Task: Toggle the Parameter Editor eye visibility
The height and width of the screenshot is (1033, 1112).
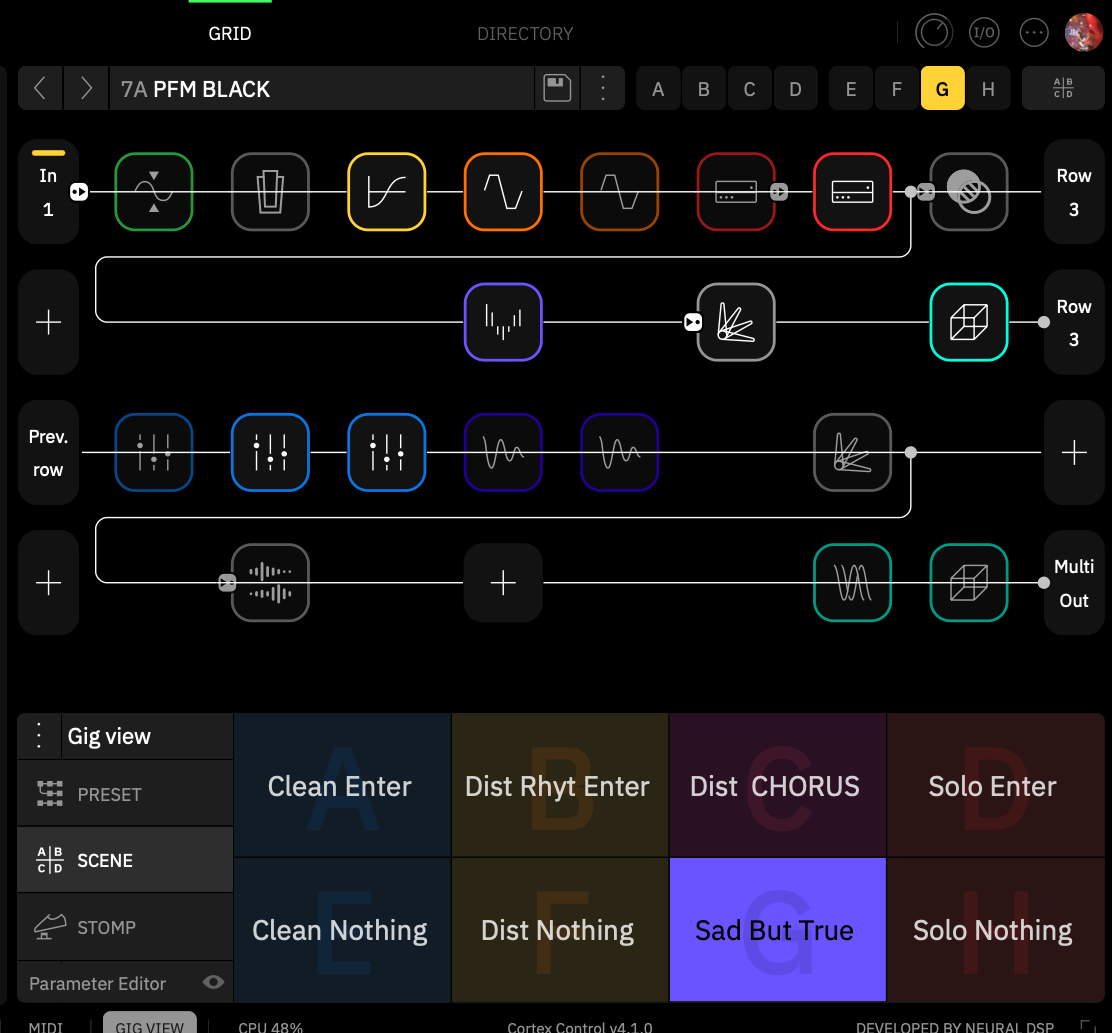Action: (213, 982)
